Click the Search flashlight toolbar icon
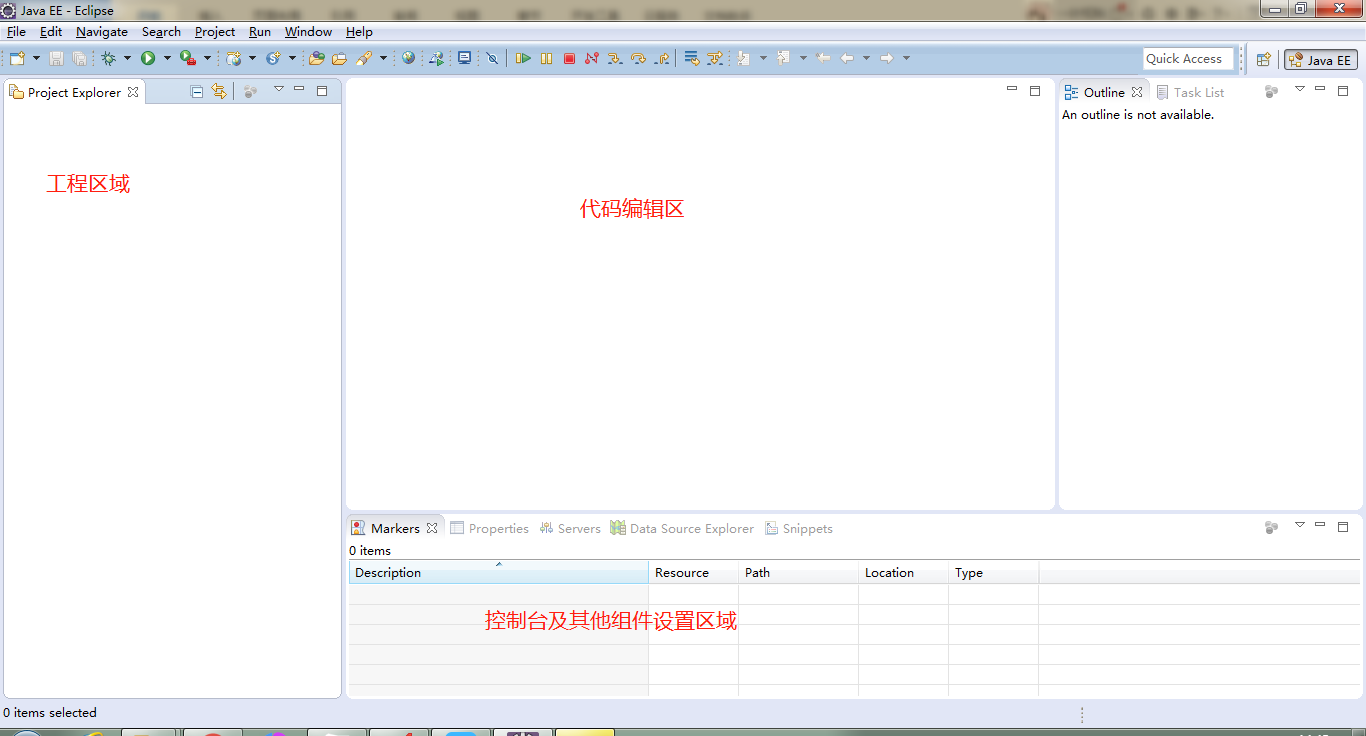Image resolution: width=1366 pixels, height=736 pixels. (x=363, y=58)
